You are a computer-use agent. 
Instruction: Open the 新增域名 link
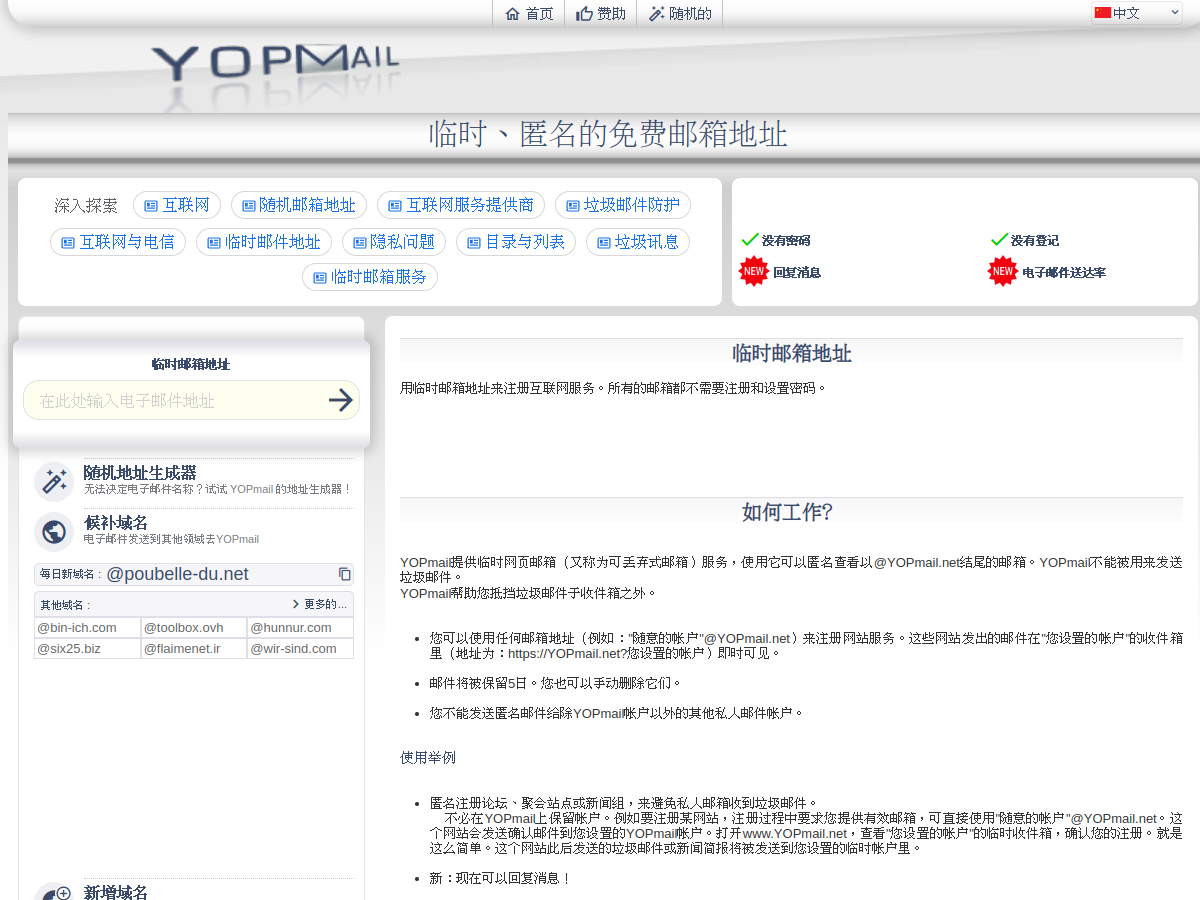click(116, 892)
